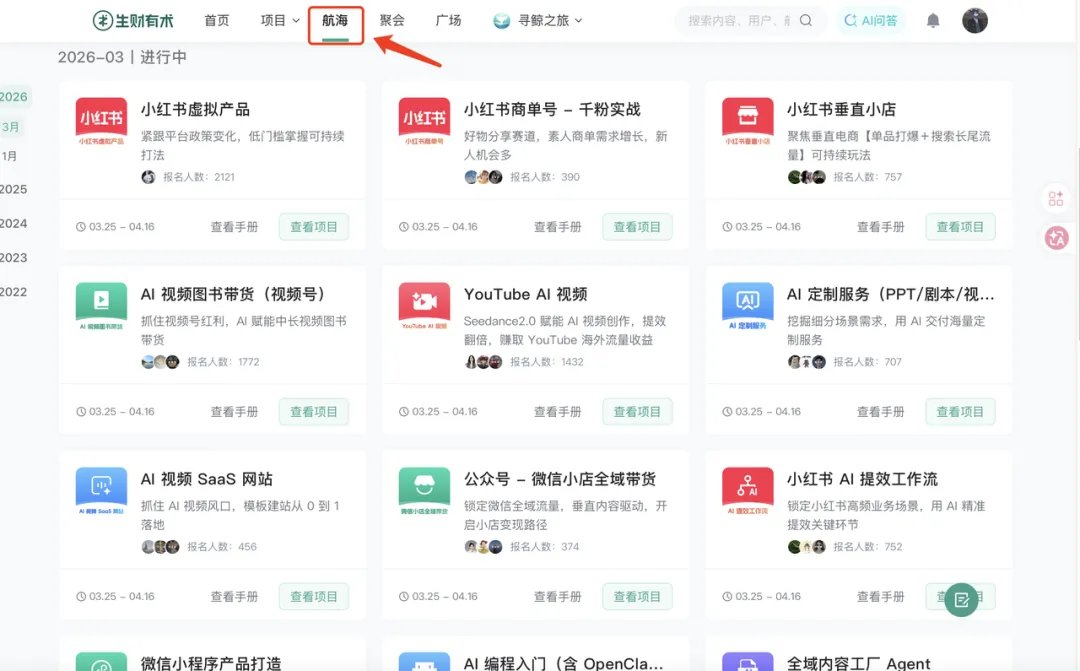This screenshot has width=1080, height=671.
Task: Click 查看项目 for 公众号微信小店全域带货
Action: pyautogui.click(x=637, y=596)
